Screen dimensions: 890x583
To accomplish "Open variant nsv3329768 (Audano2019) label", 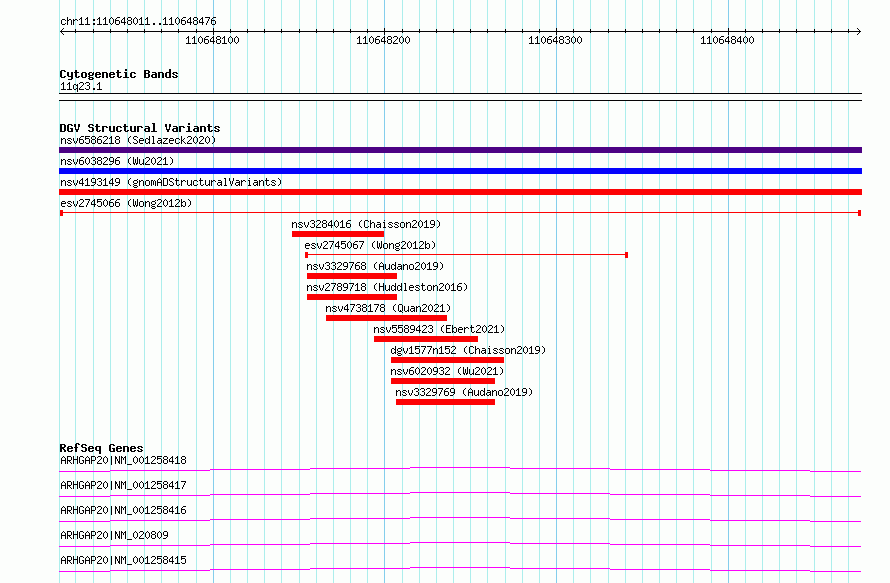I will coord(375,266).
